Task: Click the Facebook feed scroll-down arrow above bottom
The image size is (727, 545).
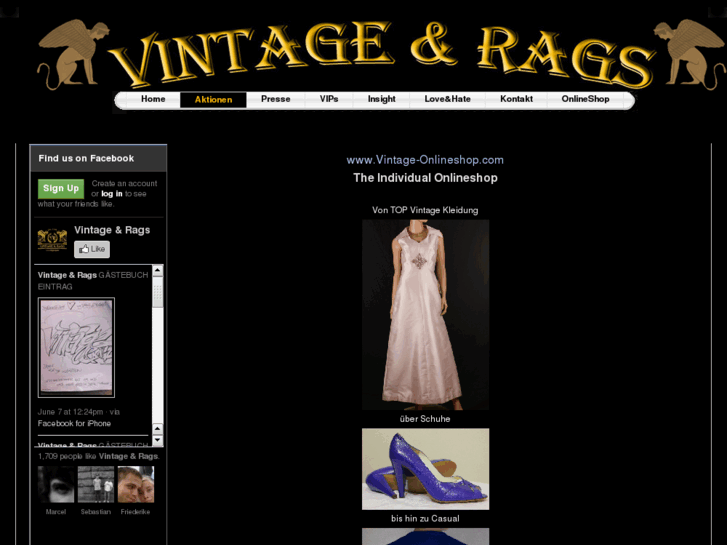Action: click(158, 429)
